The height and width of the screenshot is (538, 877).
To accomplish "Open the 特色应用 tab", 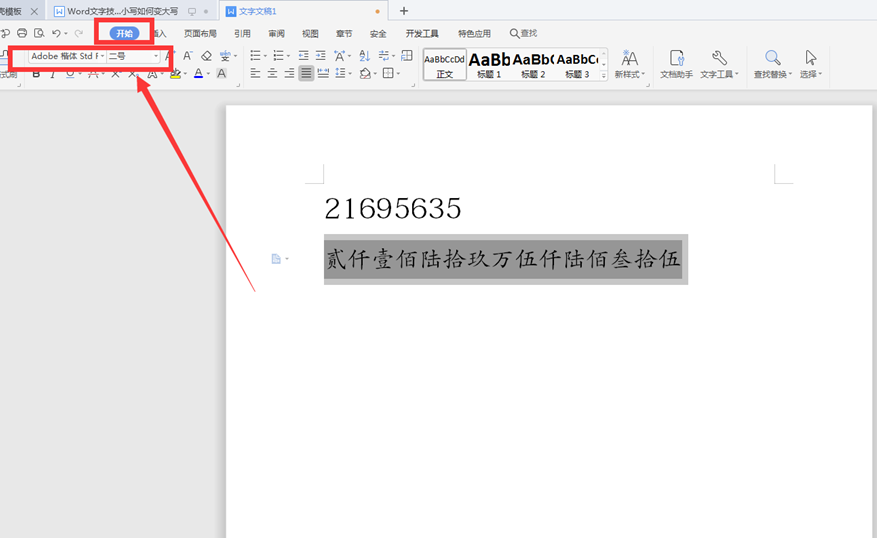I will click(x=474, y=34).
